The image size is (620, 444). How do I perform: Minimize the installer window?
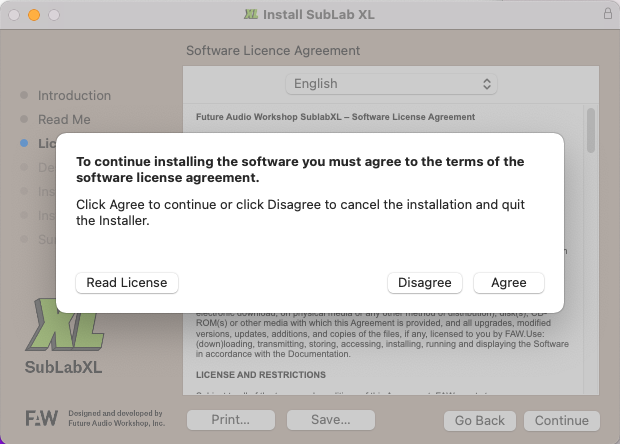(34, 15)
